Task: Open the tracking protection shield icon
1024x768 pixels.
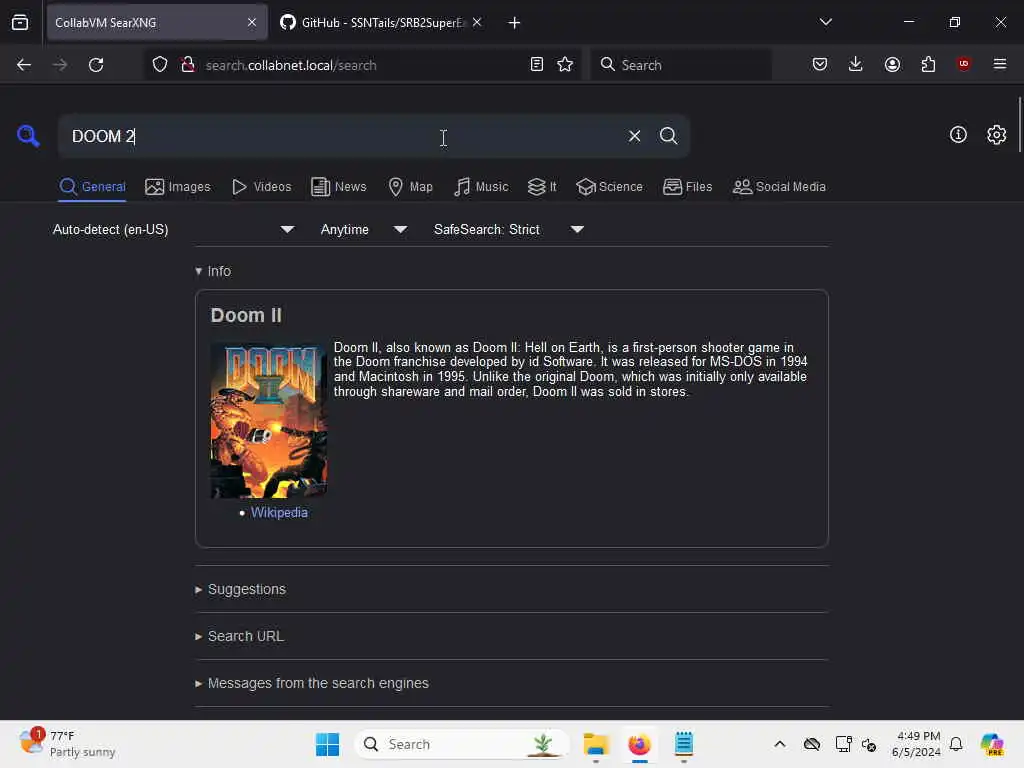Action: (160, 65)
